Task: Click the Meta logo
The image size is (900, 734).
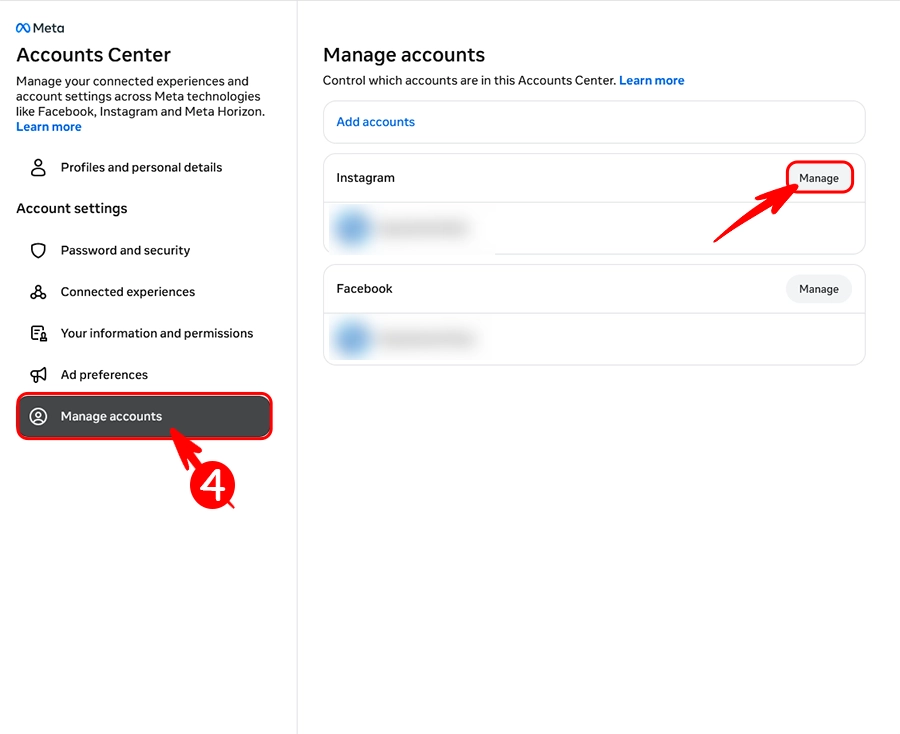Action: (x=40, y=28)
